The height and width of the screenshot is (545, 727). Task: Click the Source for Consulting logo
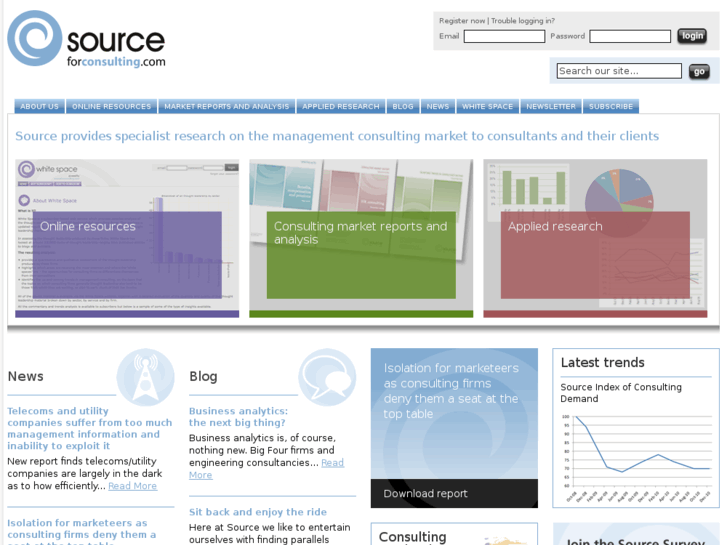(86, 39)
